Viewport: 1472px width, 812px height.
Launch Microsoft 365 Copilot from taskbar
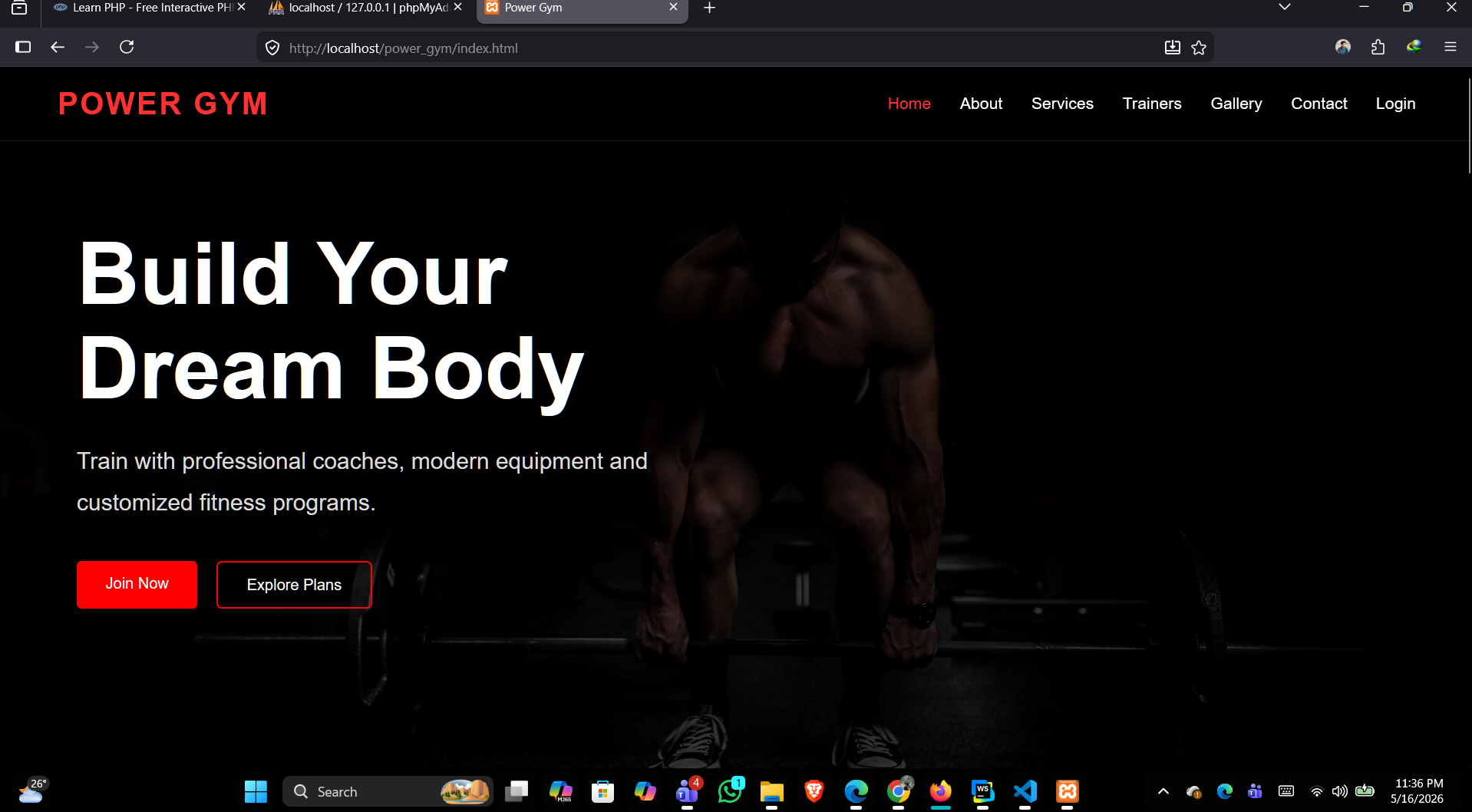pyautogui.click(x=561, y=791)
